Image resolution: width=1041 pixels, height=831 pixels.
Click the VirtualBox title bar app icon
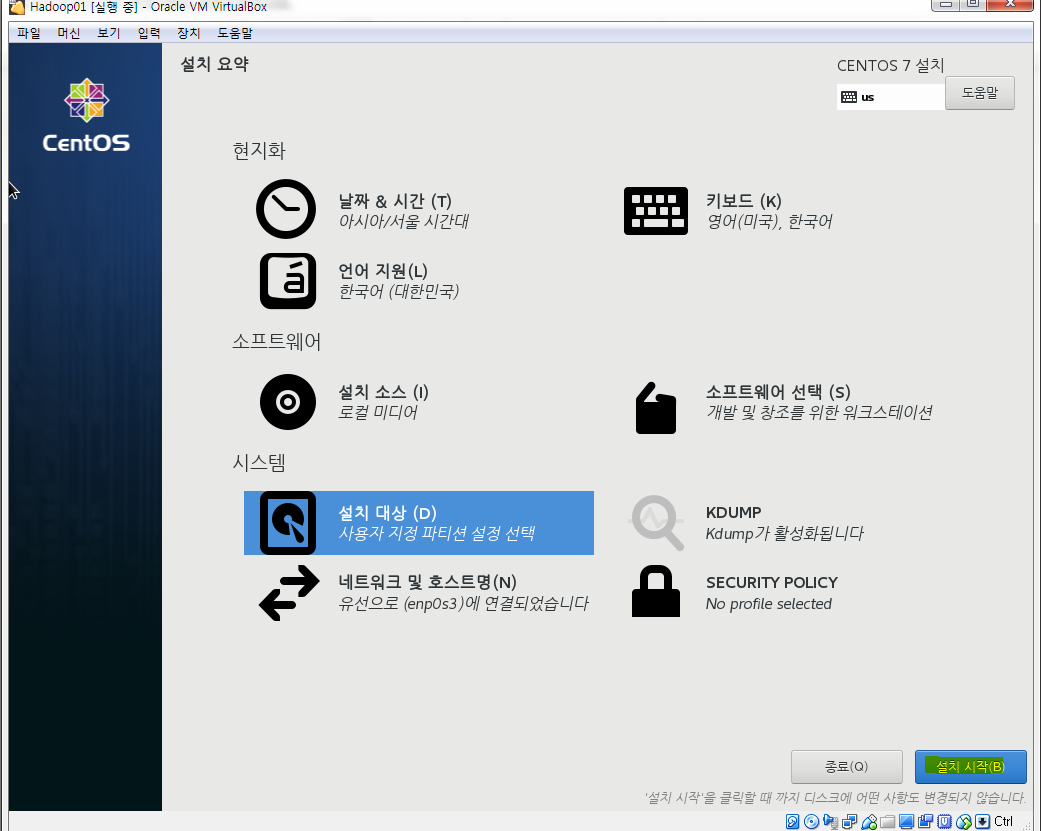point(17,7)
